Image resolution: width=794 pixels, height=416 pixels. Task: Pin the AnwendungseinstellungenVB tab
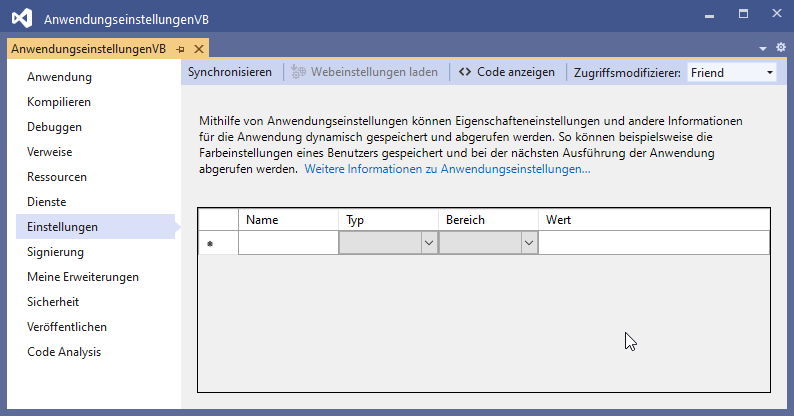pyautogui.click(x=181, y=49)
